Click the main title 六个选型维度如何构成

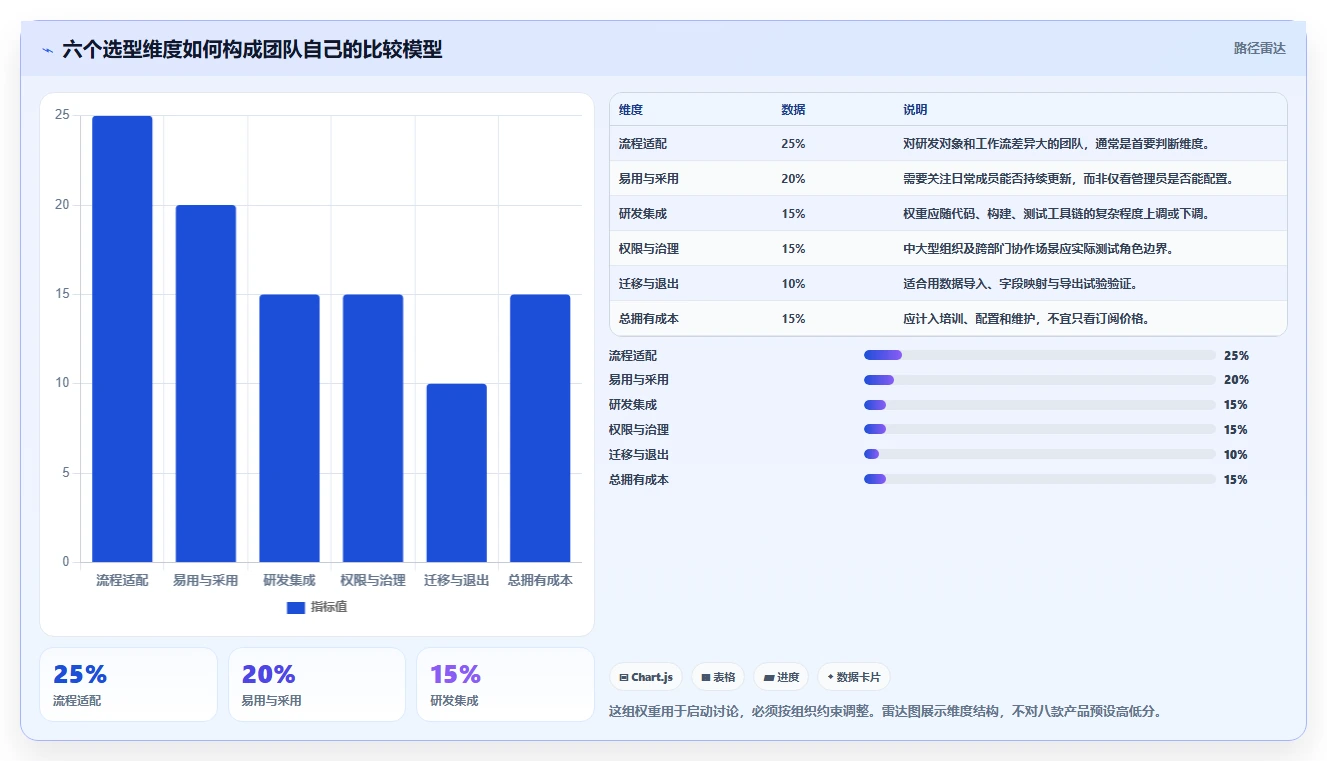pyautogui.click(x=252, y=50)
